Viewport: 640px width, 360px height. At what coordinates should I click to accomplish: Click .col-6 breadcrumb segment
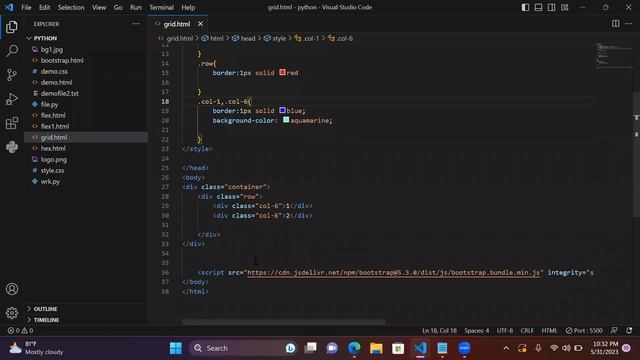[x=340, y=38]
